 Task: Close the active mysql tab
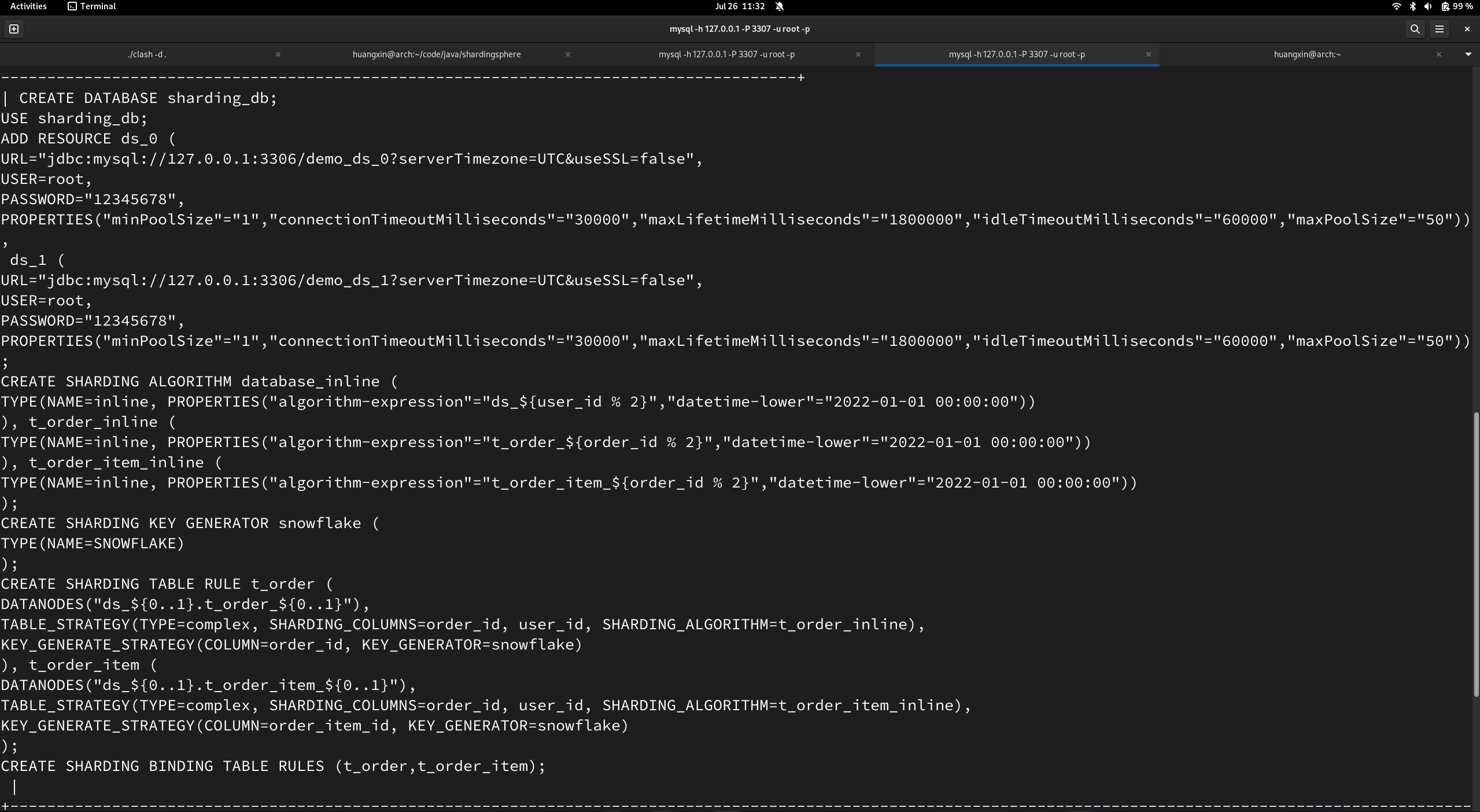coord(1147,55)
